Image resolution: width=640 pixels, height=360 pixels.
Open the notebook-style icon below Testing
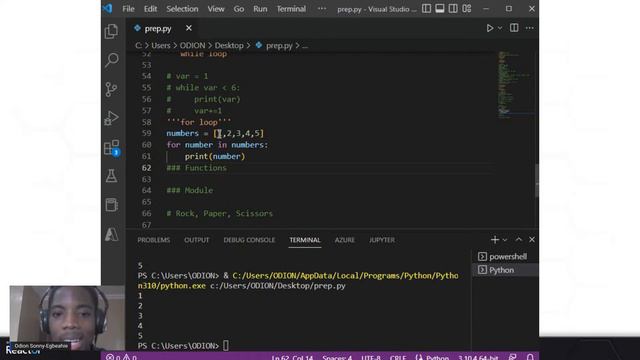click(111, 205)
